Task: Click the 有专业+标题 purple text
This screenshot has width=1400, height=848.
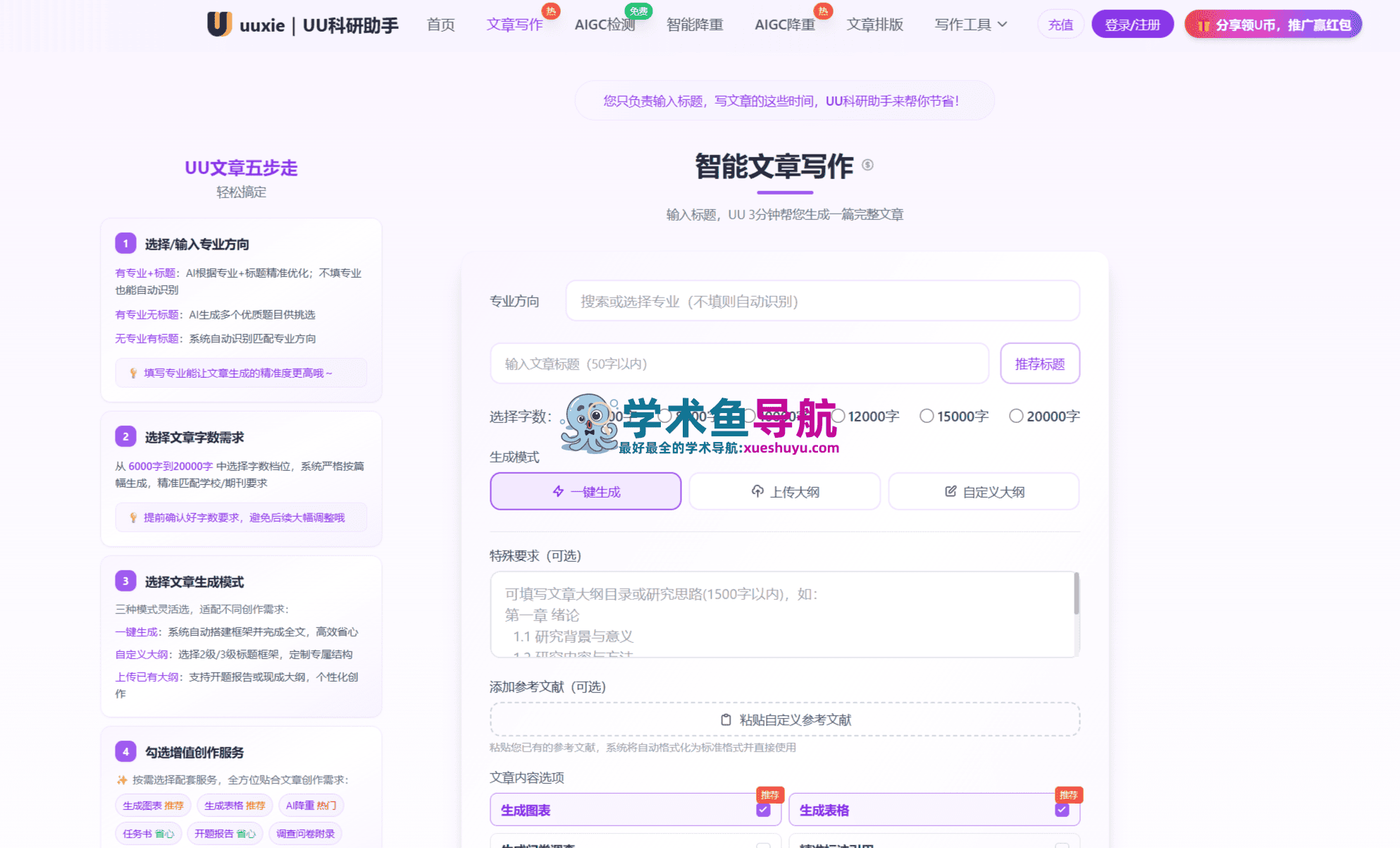Action: [145, 273]
